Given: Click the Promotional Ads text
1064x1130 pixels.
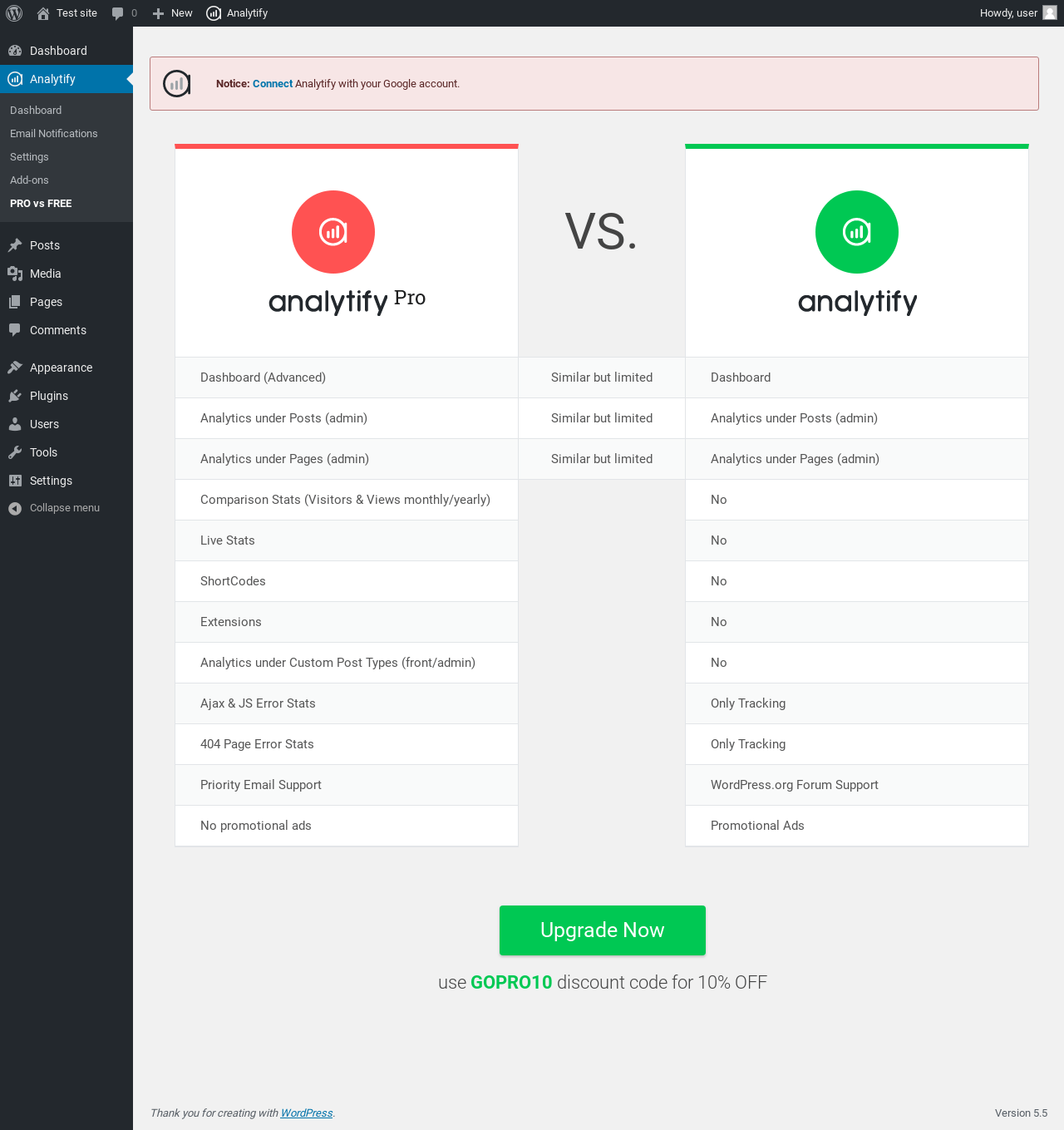Looking at the screenshot, I should (x=757, y=826).
